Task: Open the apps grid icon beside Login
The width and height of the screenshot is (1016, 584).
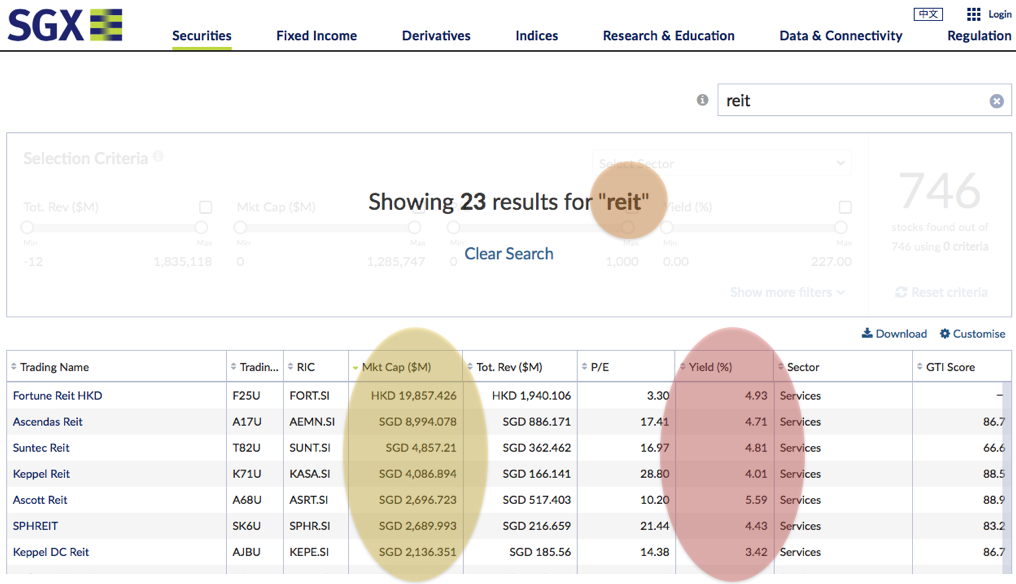Action: pyautogui.click(x=973, y=14)
